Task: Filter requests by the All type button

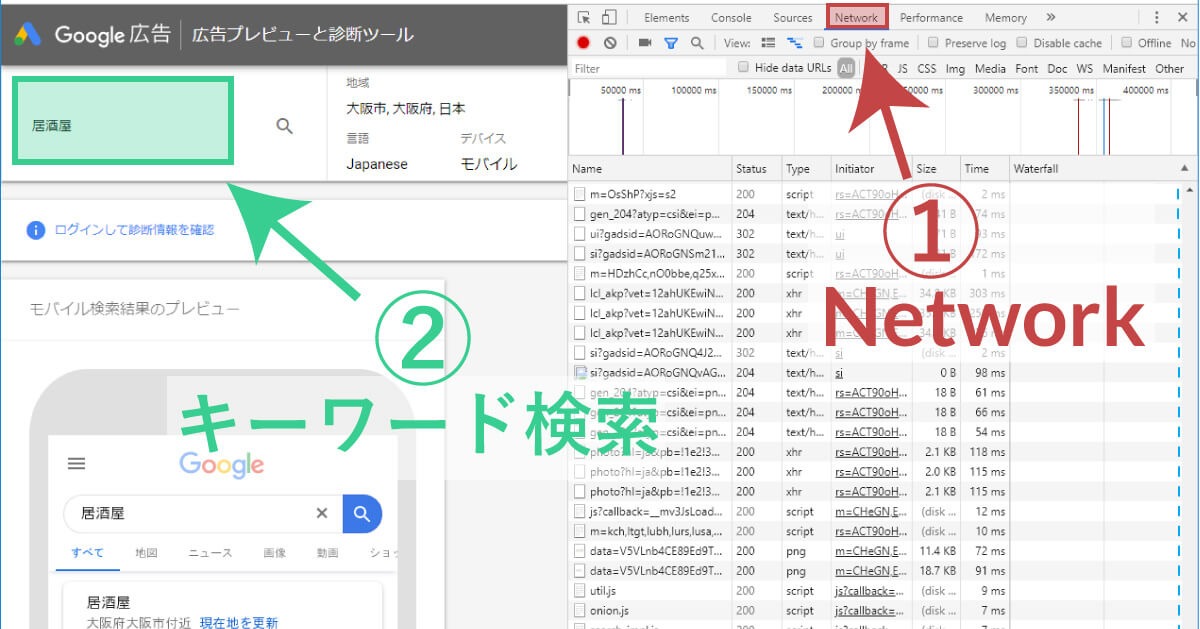Action: click(846, 69)
